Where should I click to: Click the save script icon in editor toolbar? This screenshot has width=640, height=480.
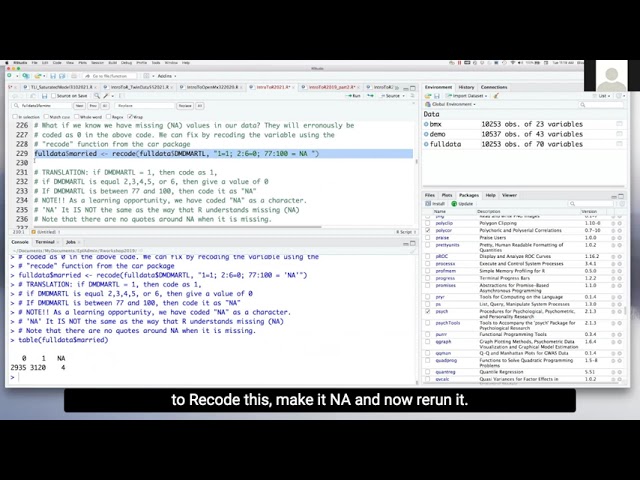[x=44, y=96]
